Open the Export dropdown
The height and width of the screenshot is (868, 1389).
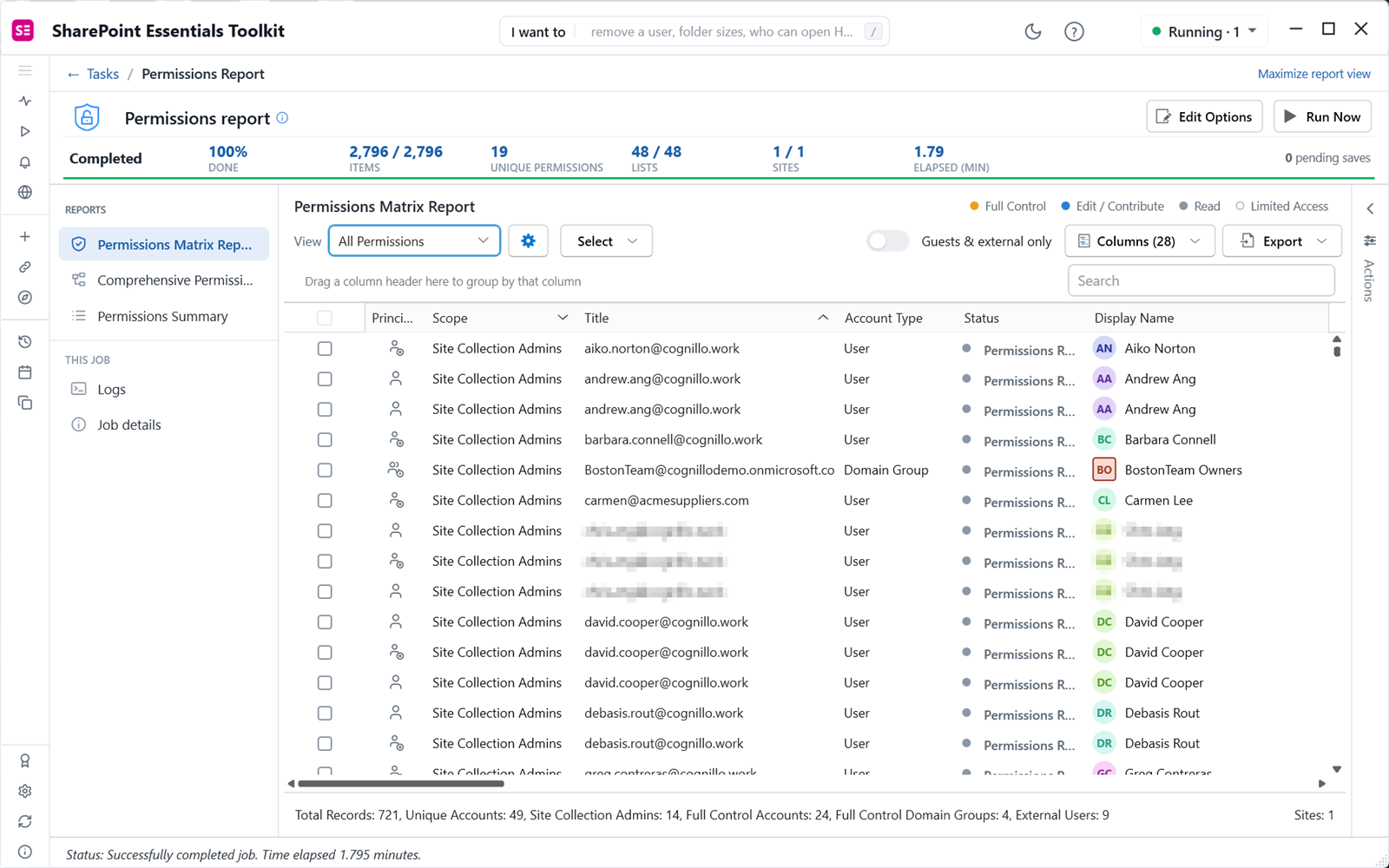1281,241
